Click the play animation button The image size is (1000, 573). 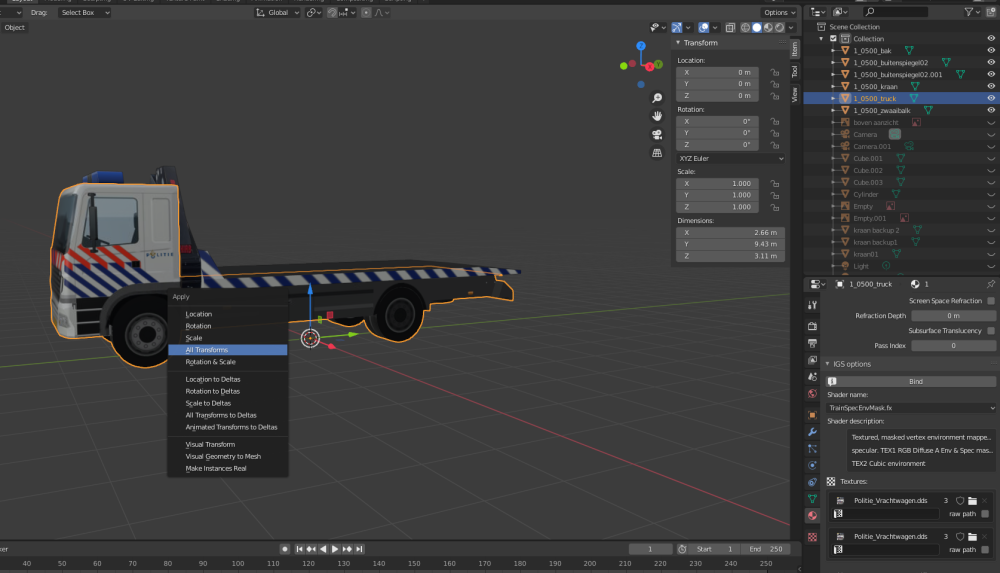(x=336, y=549)
